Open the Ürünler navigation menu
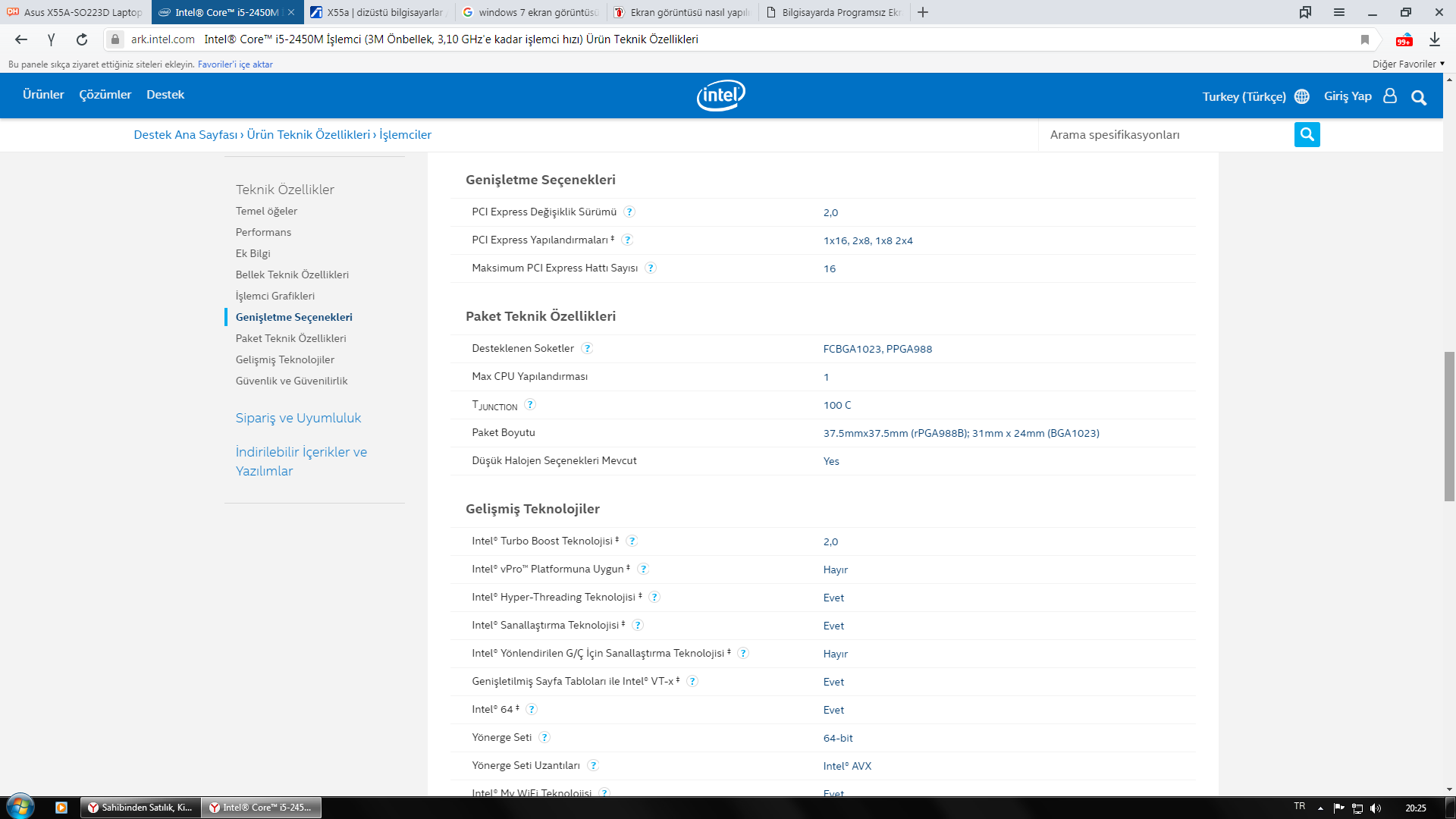Image resolution: width=1456 pixels, height=819 pixels. pyautogui.click(x=43, y=95)
